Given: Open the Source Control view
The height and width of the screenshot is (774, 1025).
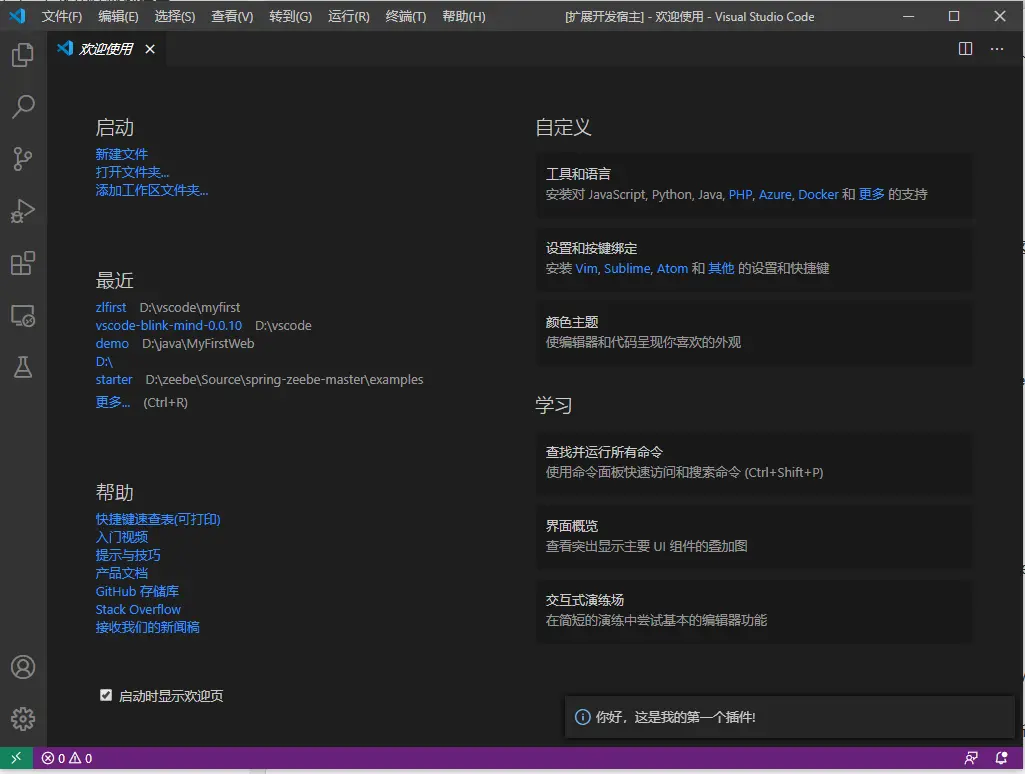Looking at the screenshot, I should pos(22,159).
